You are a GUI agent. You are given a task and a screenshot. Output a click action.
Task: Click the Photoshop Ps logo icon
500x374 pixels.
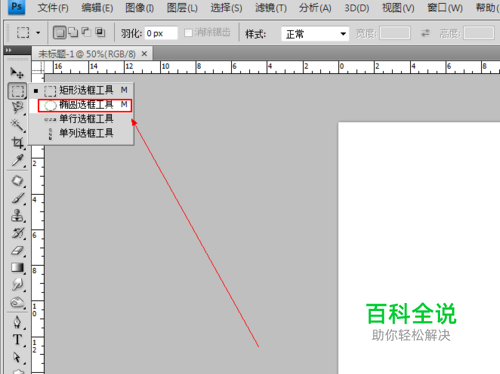[x=16, y=7]
